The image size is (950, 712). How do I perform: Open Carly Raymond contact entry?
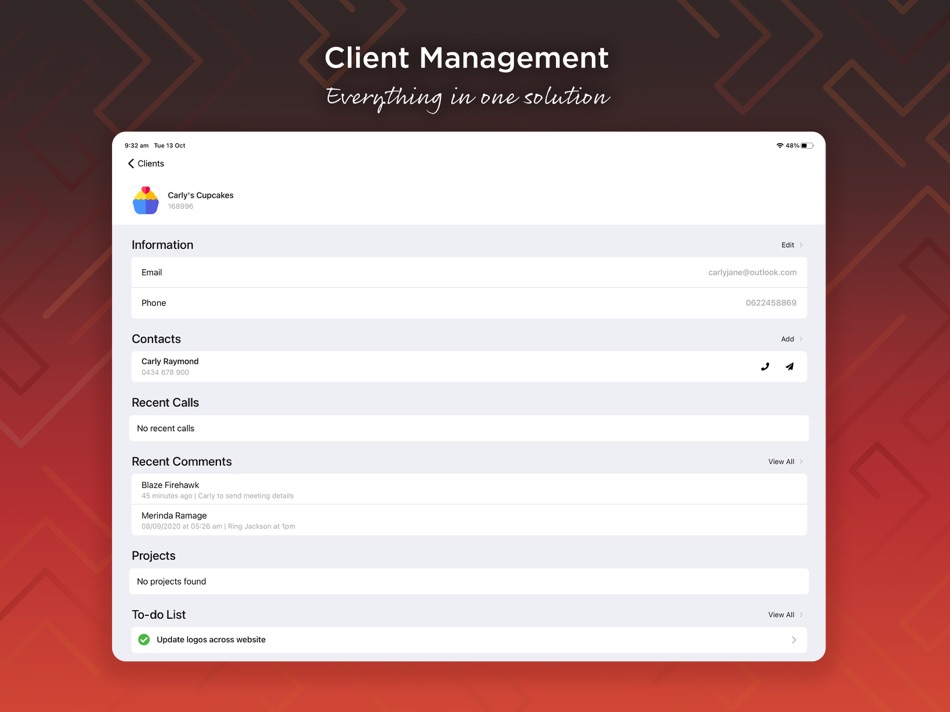coord(469,367)
